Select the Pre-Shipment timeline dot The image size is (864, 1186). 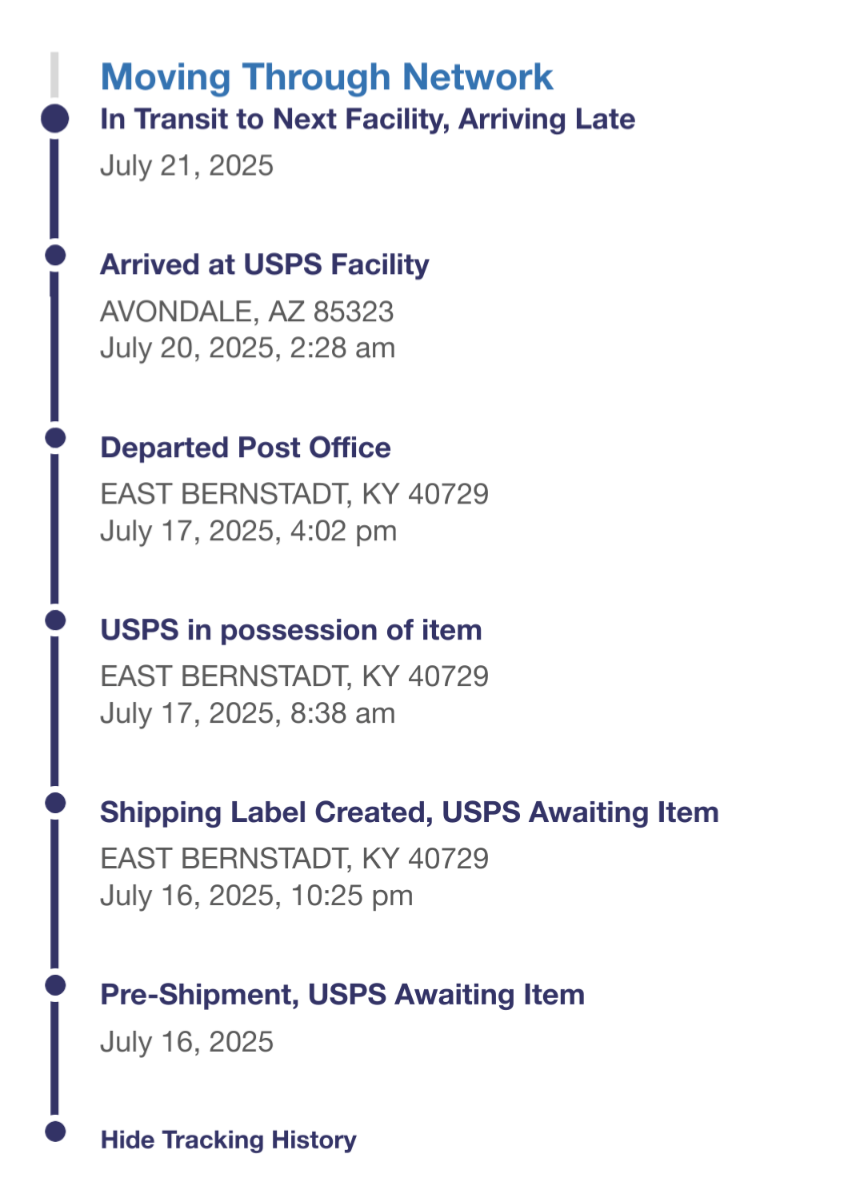point(54,986)
